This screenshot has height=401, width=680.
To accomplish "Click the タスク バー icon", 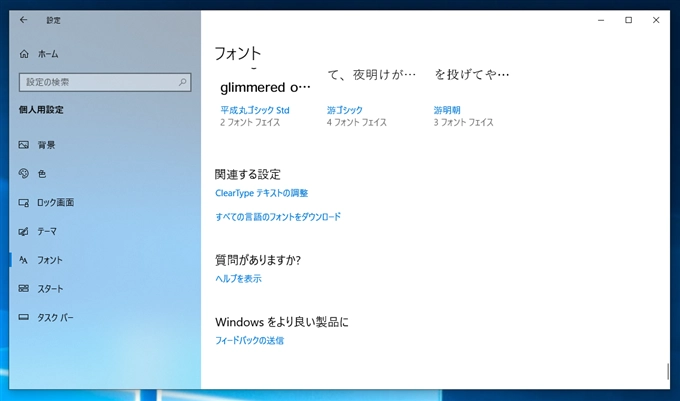I will point(23,317).
